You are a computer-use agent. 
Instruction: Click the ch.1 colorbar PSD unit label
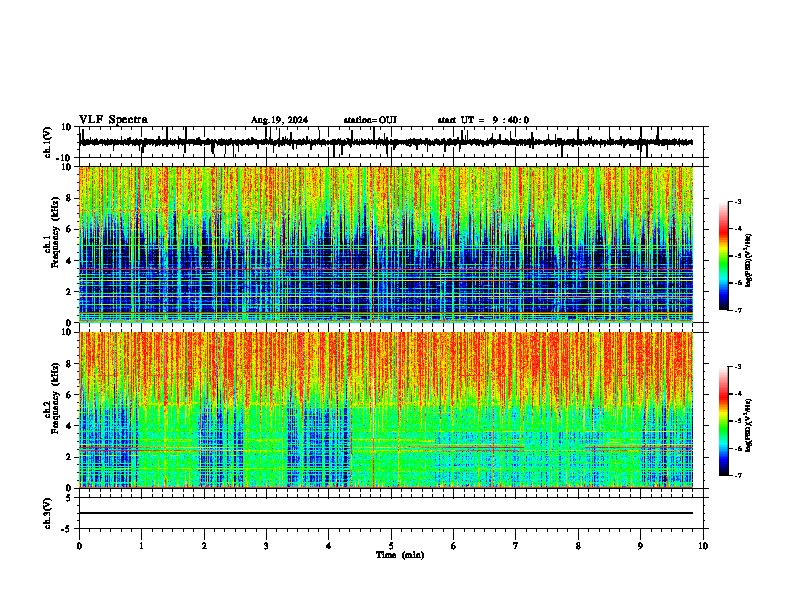pos(749,261)
